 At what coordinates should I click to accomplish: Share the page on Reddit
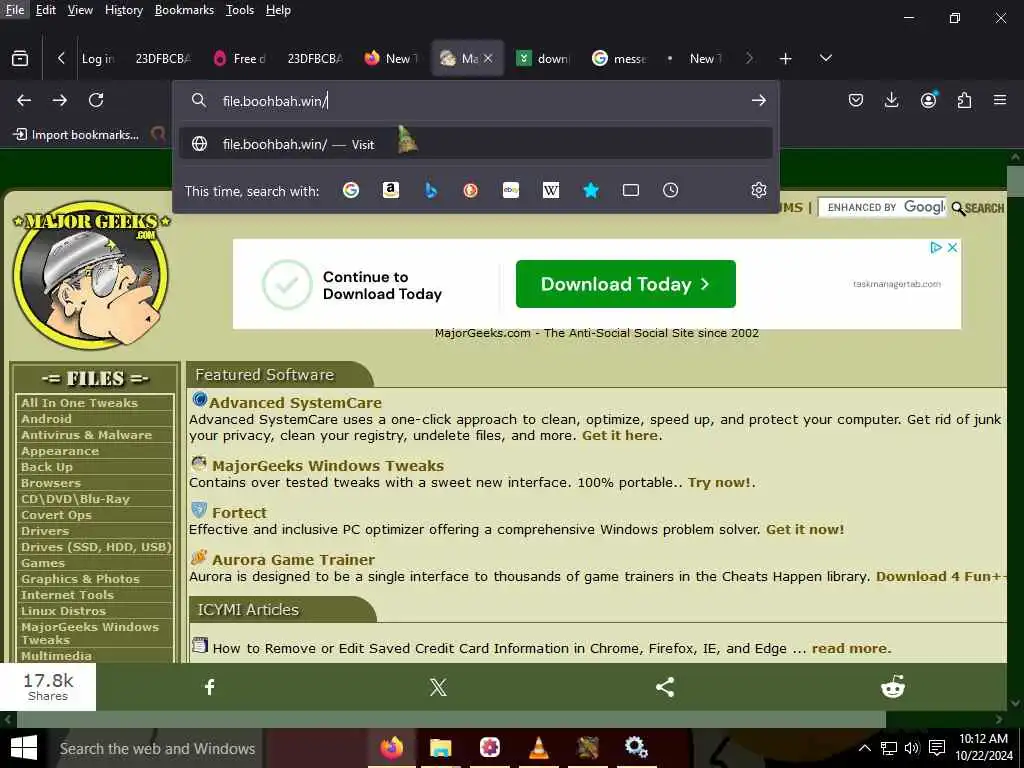pyautogui.click(x=893, y=686)
